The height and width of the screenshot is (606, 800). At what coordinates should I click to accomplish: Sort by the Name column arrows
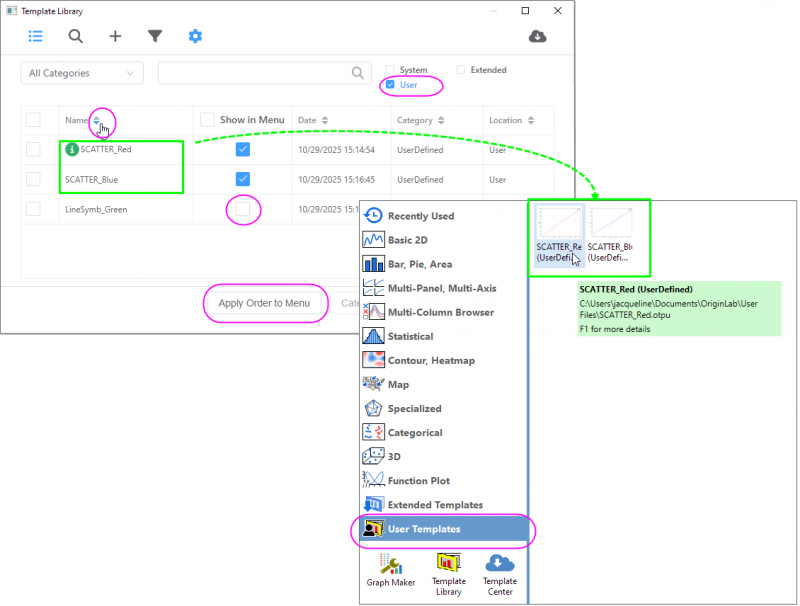coord(97,120)
